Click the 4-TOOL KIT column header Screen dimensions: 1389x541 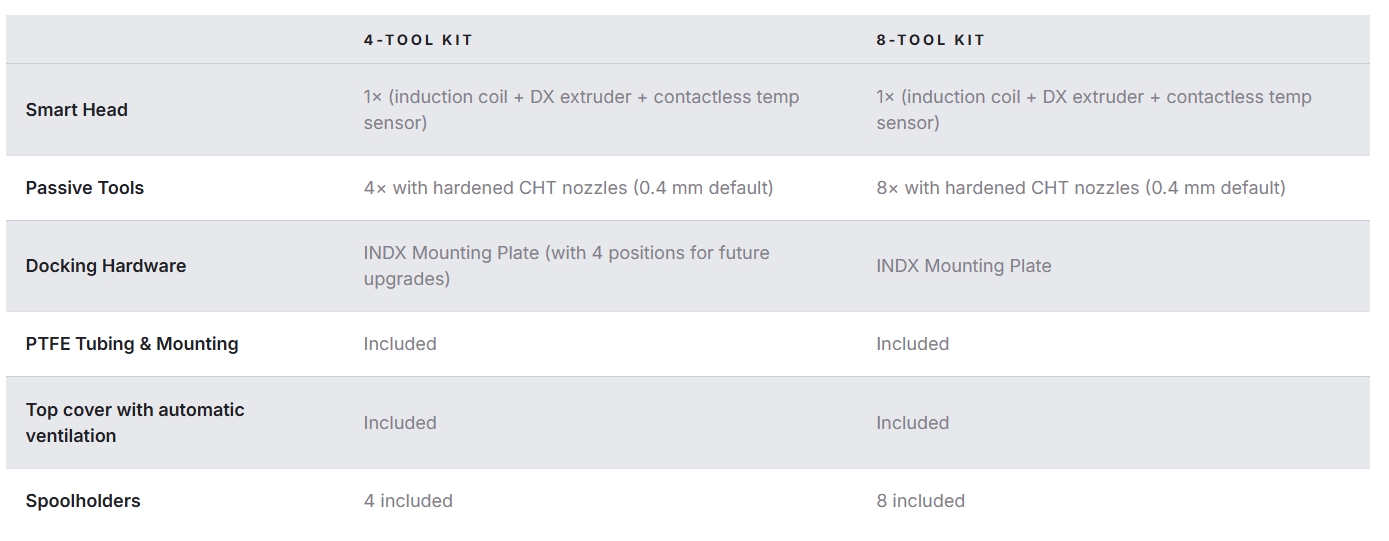[418, 40]
